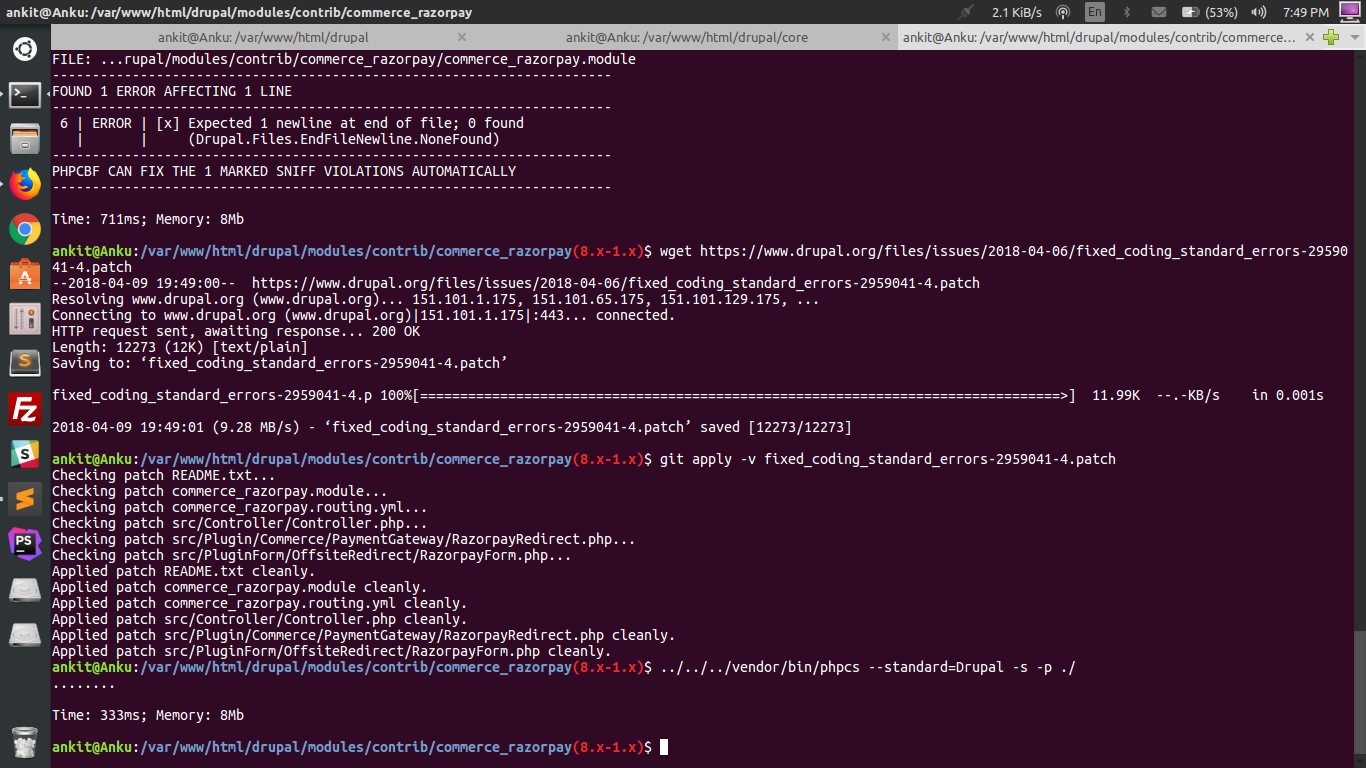Screen dimensions: 1366x768
Task: Click 'Connecting to www.drupal.org' line
Action: coord(364,315)
